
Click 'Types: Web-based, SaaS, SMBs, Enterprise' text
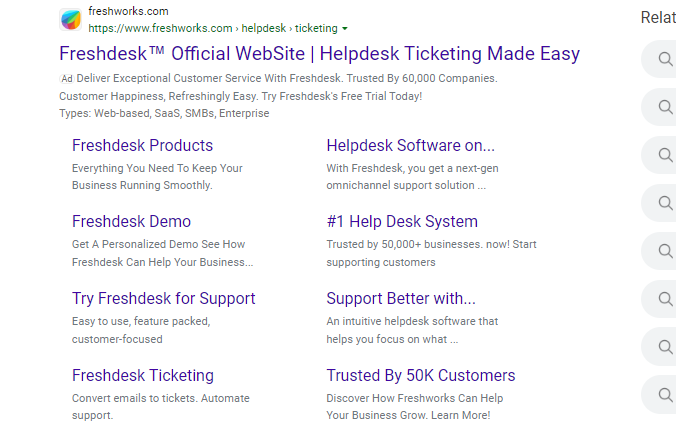[164, 113]
